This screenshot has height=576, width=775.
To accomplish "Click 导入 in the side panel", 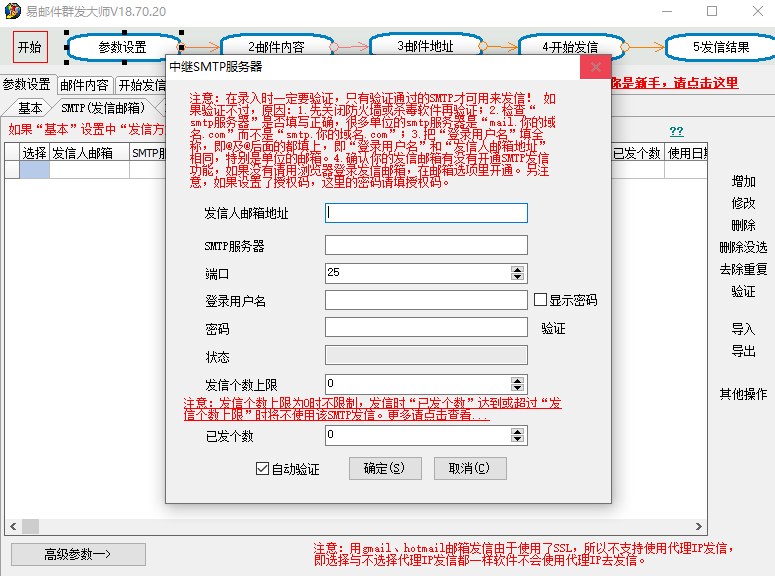I will [x=743, y=329].
